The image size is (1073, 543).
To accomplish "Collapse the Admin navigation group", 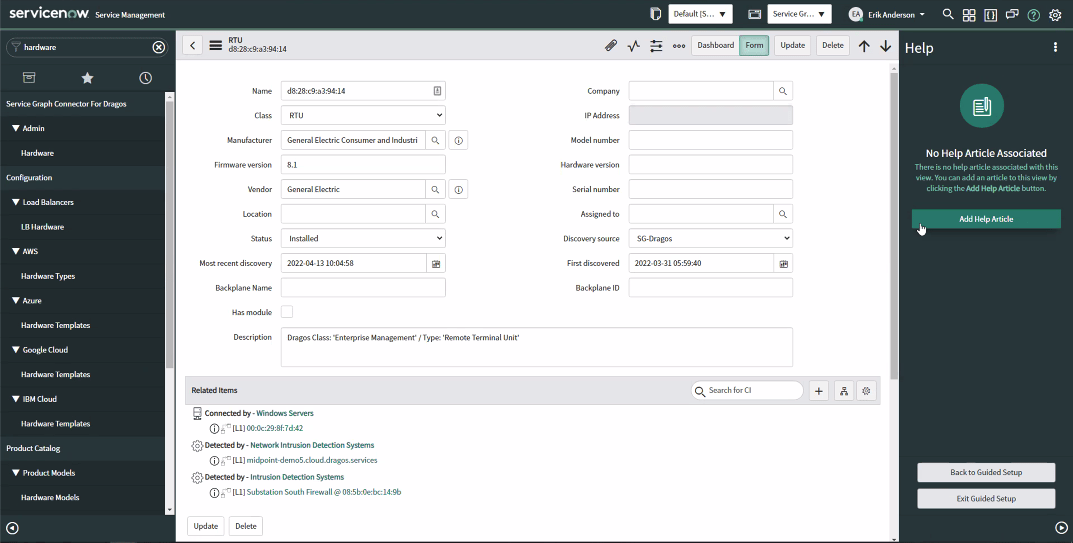I will 16,128.
